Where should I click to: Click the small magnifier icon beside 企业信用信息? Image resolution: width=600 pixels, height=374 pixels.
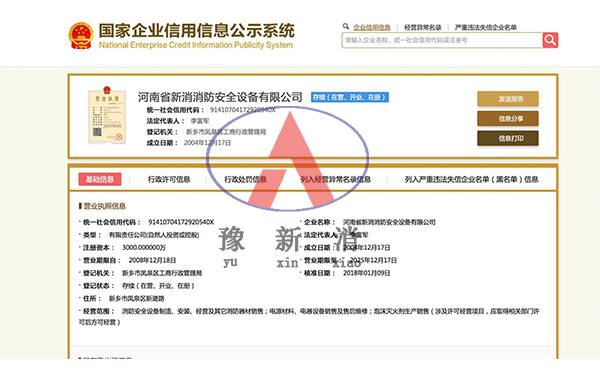coord(346,26)
